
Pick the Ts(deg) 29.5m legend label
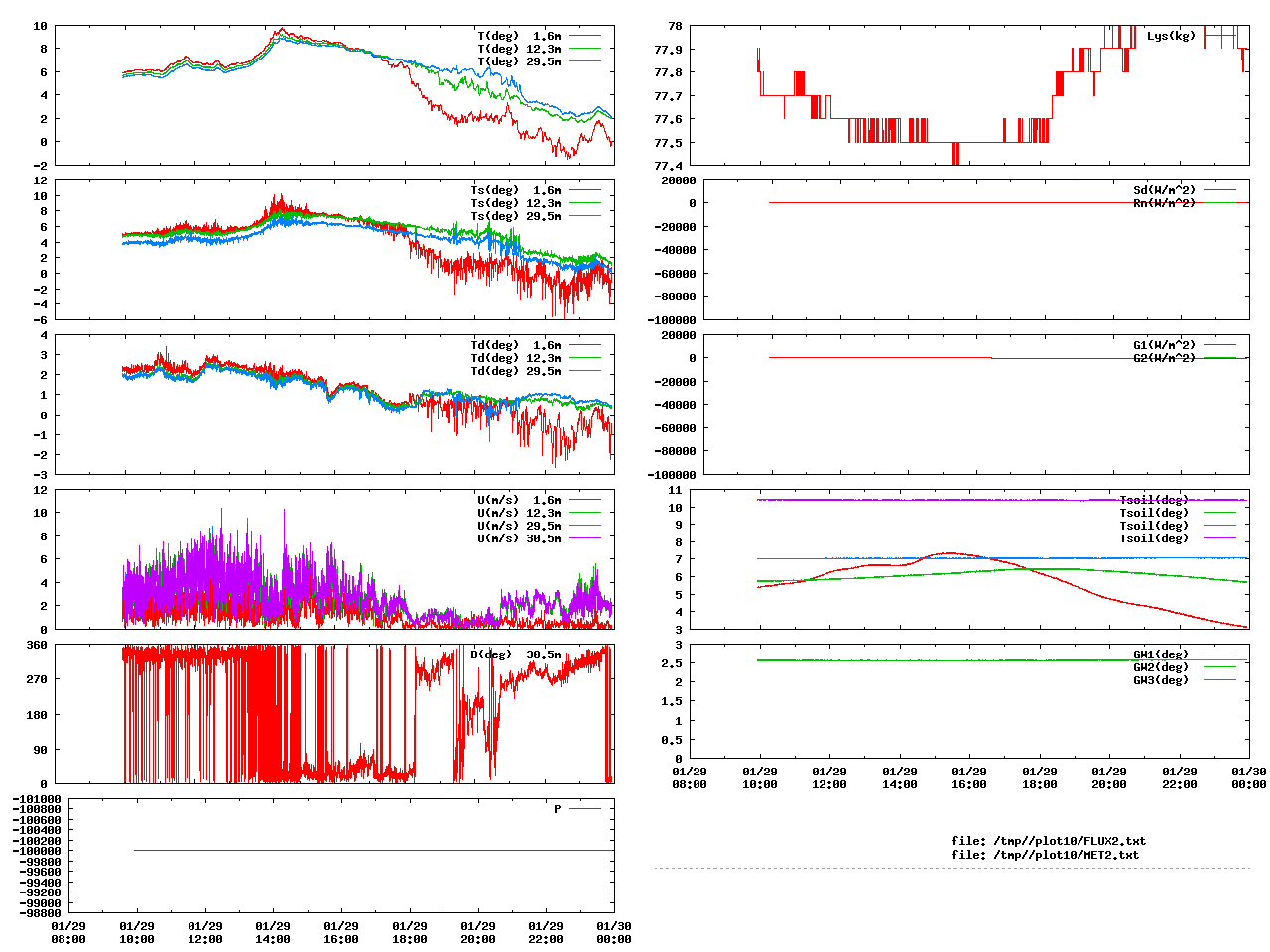point(516,216)
